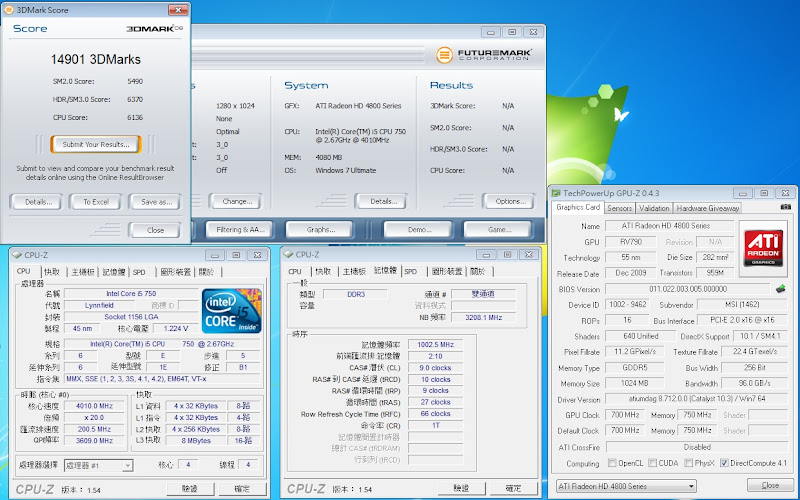Image resolution: width=800 pixels, height=500 pixels.
Task: Select SPD tab in right CPU-Z window
Action: pyautogui.click(x=411, y=272)
